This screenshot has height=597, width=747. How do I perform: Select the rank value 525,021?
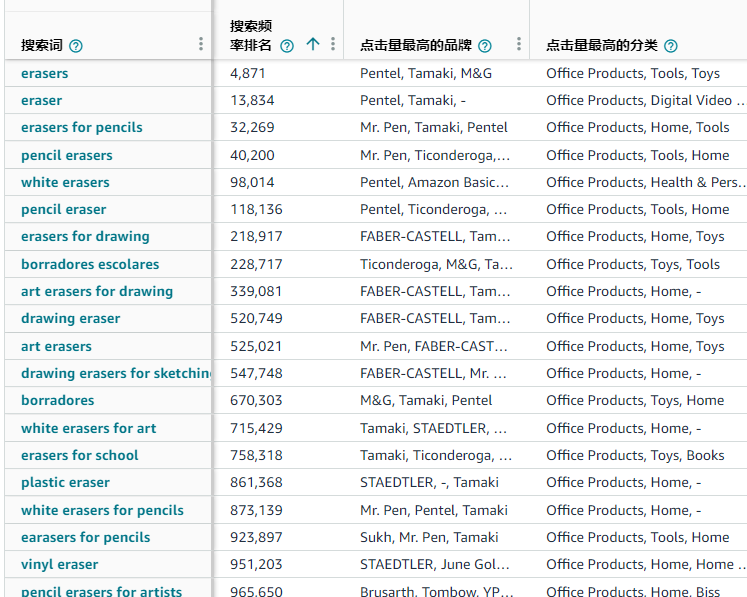click(x=256, y=346)
